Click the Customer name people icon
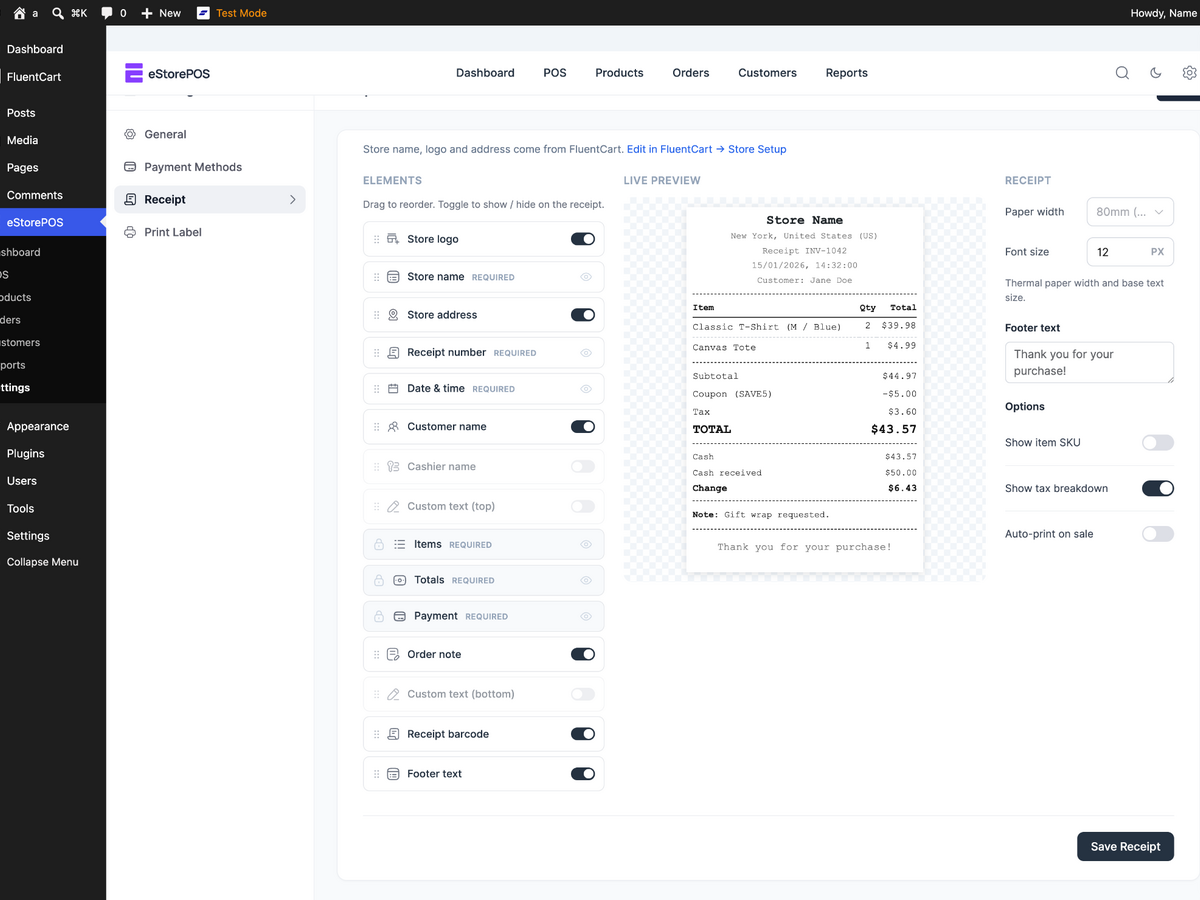This screenshot has height=900, width=1200. [x=393, y=427]
